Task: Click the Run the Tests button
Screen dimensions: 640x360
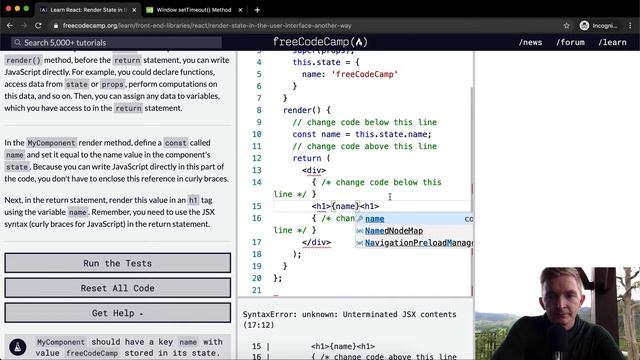Action: 118,263
